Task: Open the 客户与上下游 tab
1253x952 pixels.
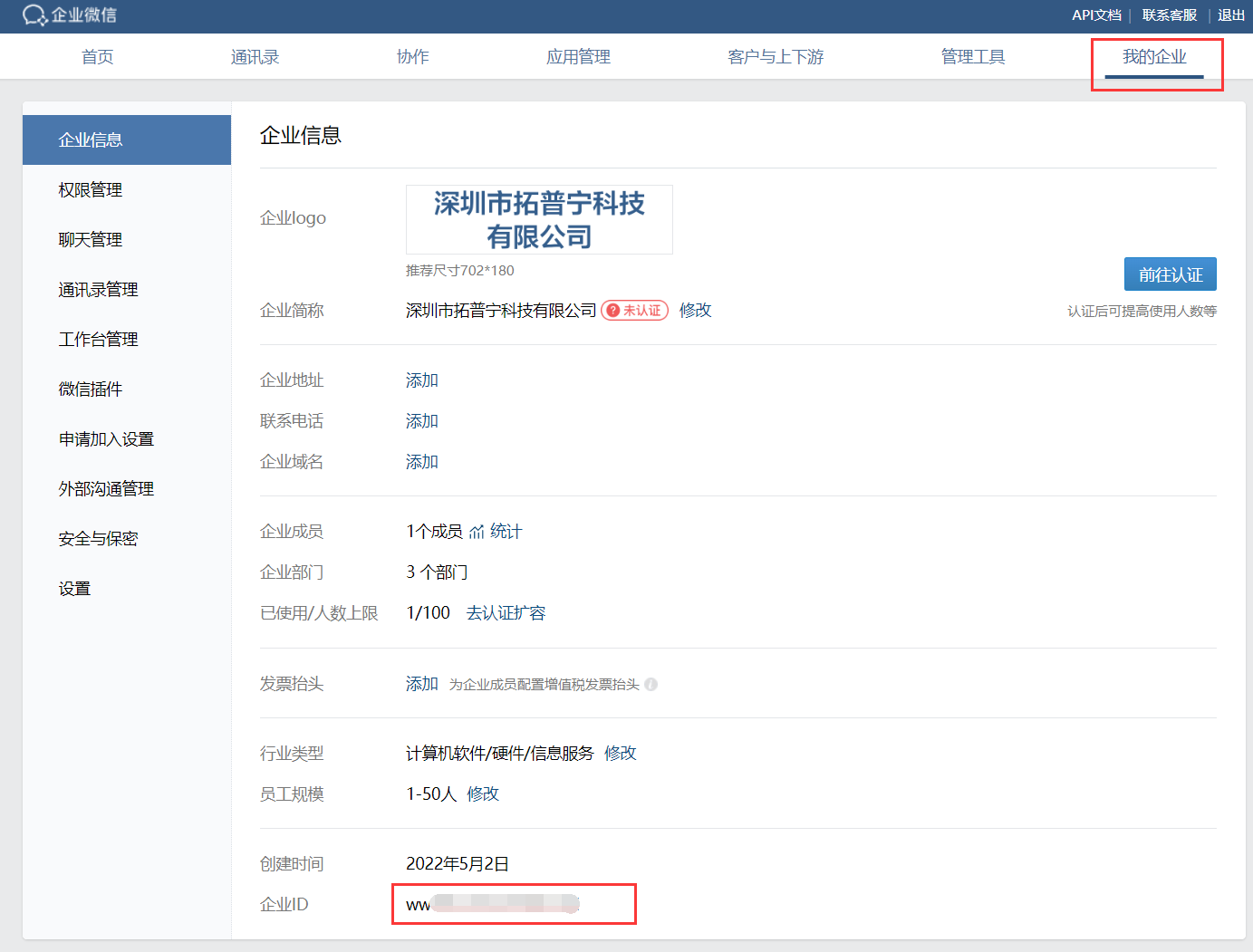Action: pos(776,57)
